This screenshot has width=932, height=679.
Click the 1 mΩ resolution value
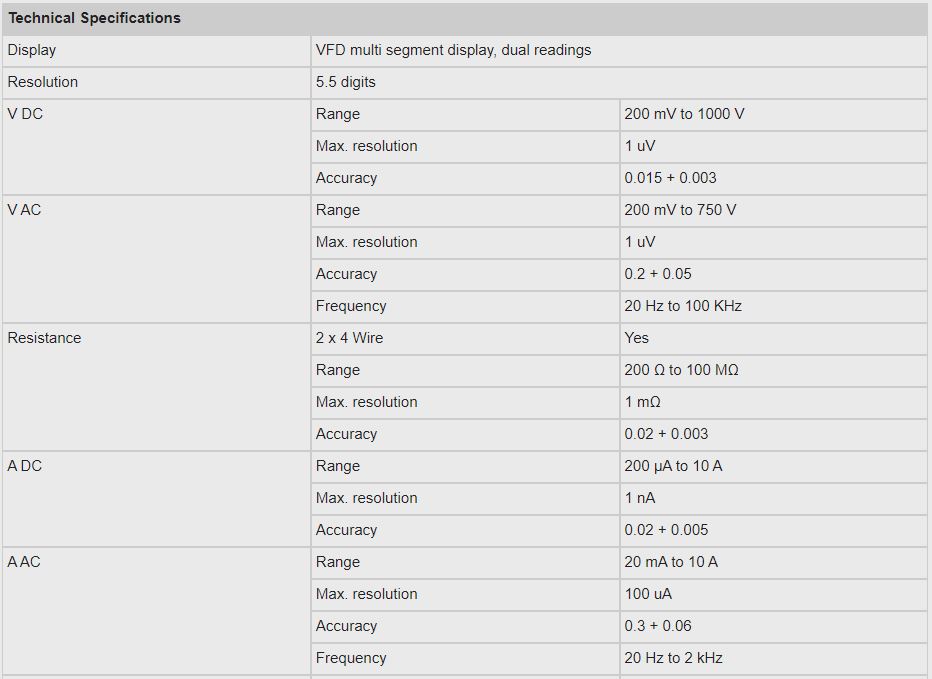[x=642, y=402]
